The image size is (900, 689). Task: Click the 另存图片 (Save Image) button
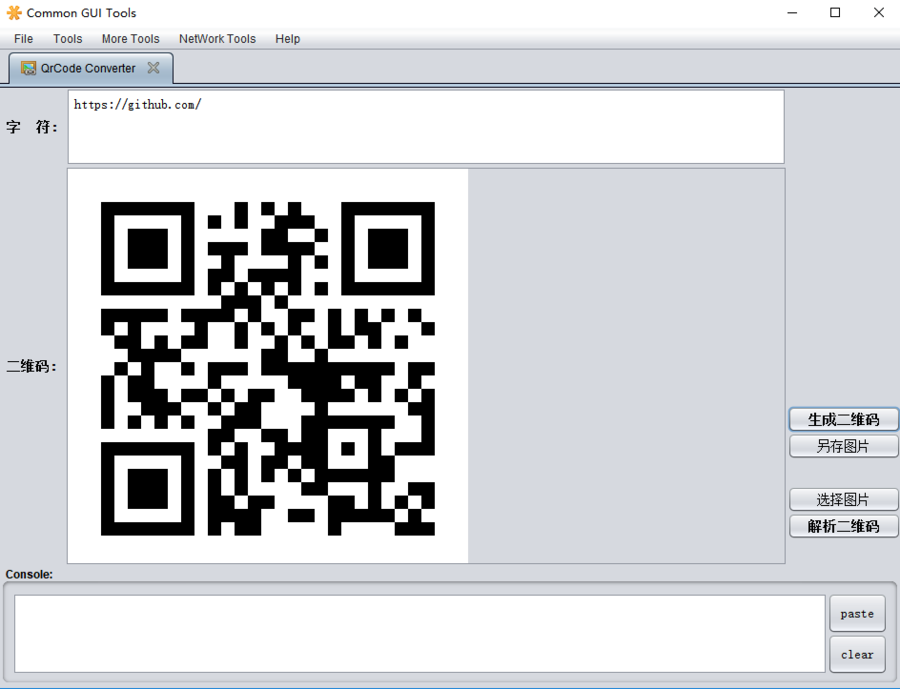pyautogui.click(x=843, y=446)
